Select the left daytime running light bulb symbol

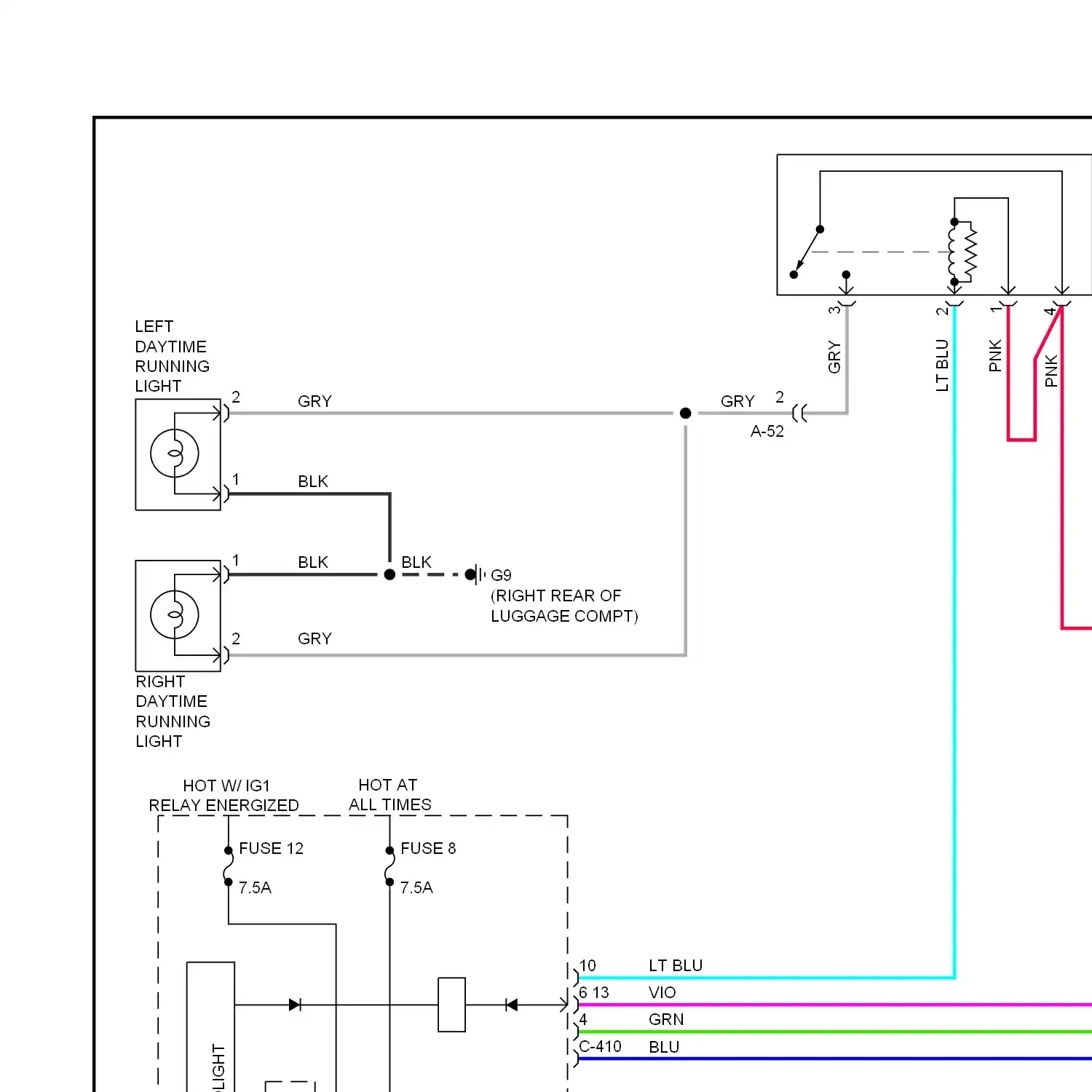(175, 454)
